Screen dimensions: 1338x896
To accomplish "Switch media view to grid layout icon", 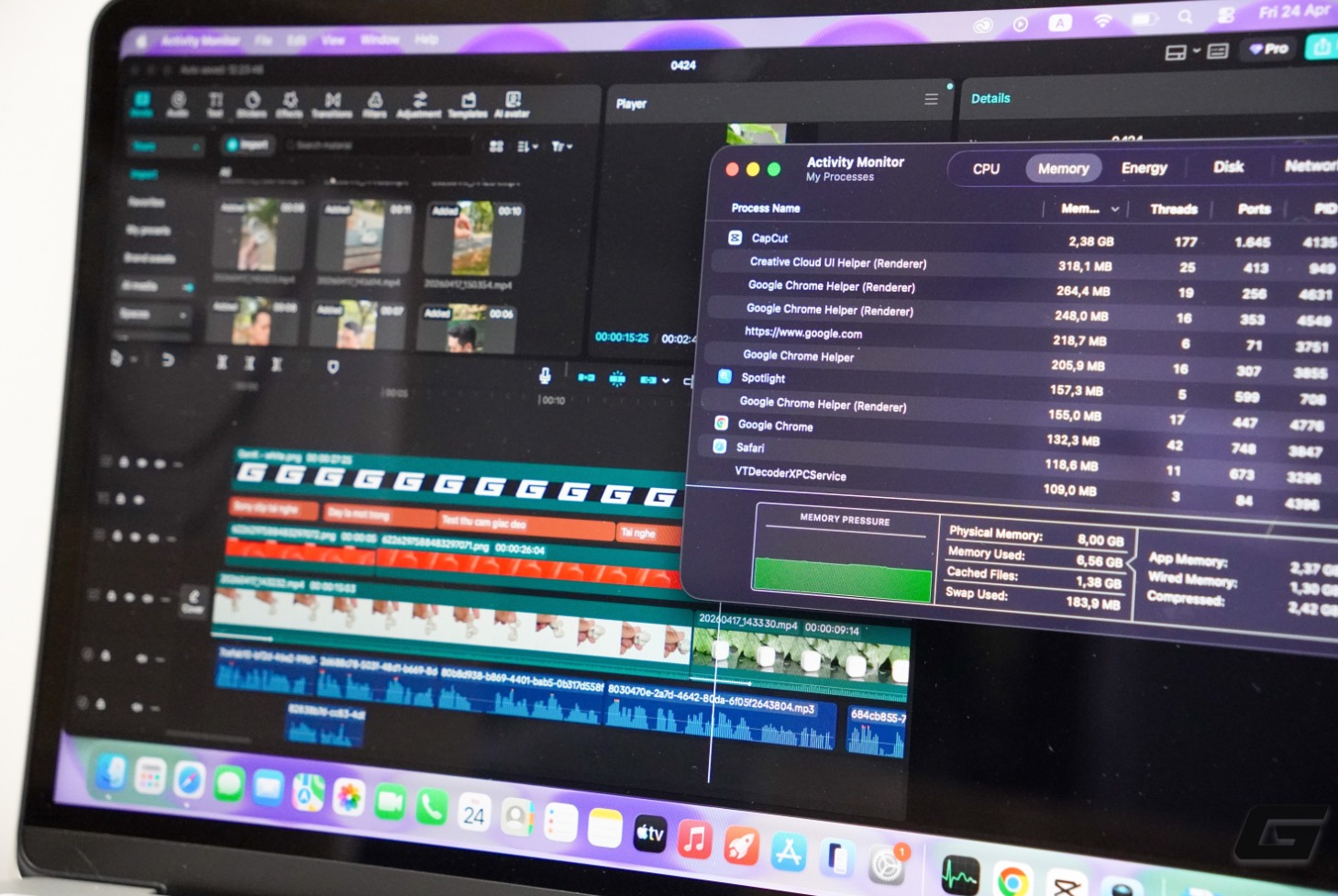I will pos(496,147).
